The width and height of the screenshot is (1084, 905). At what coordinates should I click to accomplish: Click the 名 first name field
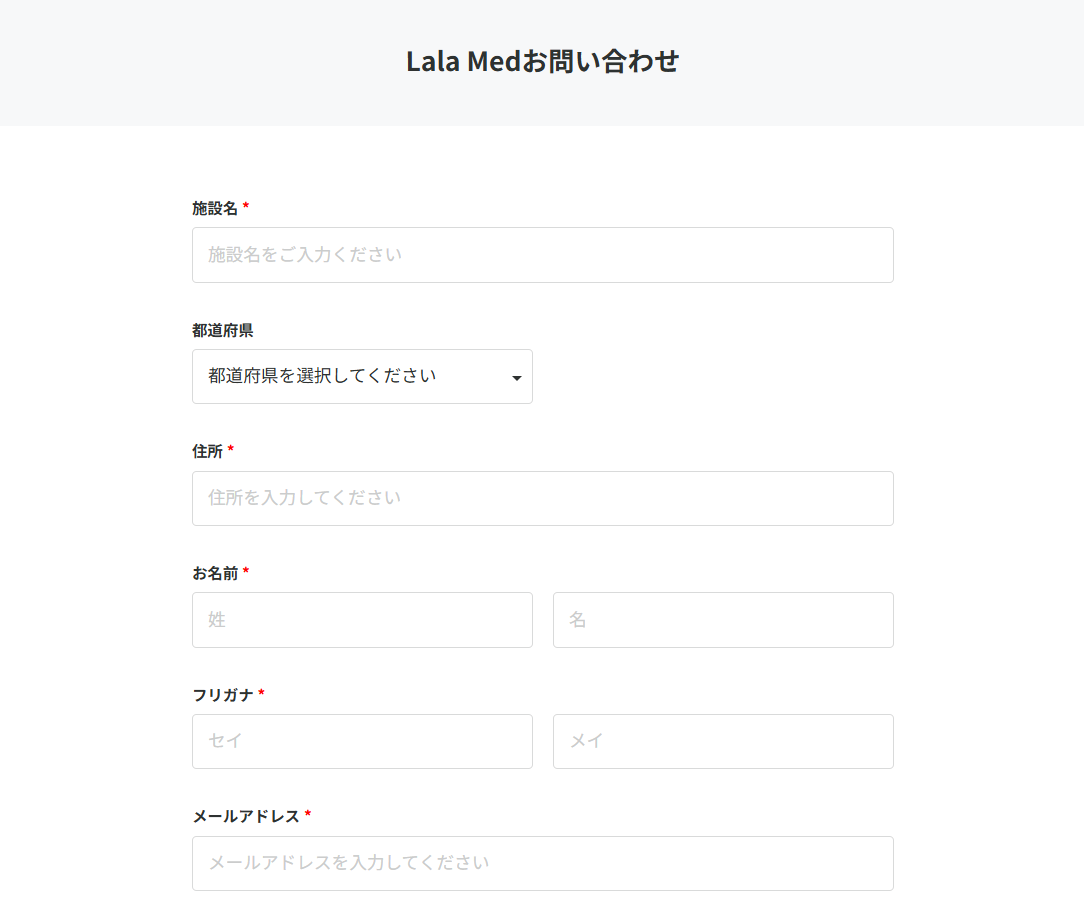[x=723, y=619]
